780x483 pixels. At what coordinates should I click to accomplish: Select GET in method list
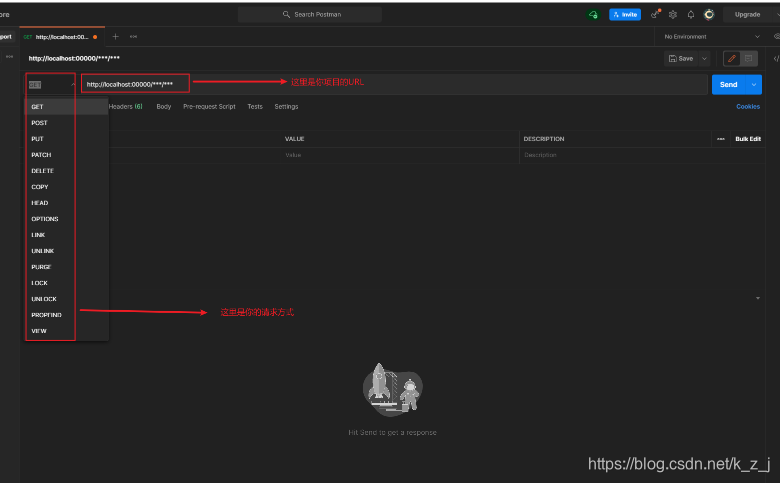(66, 106)
